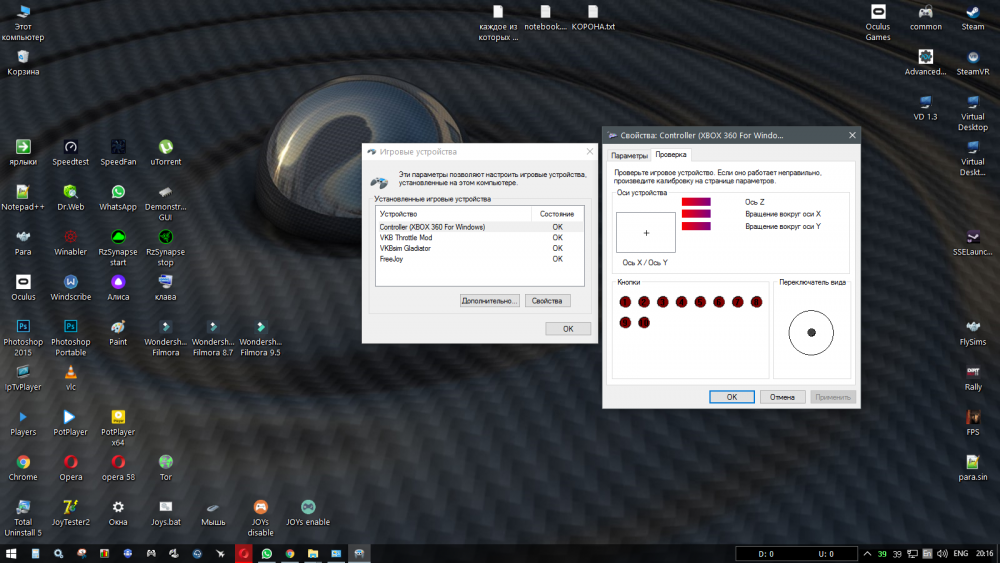Viewport: 1000px width, 563px height.
Task: Click WhatsApp icon in the taskbar
Action: click(267, 553)
